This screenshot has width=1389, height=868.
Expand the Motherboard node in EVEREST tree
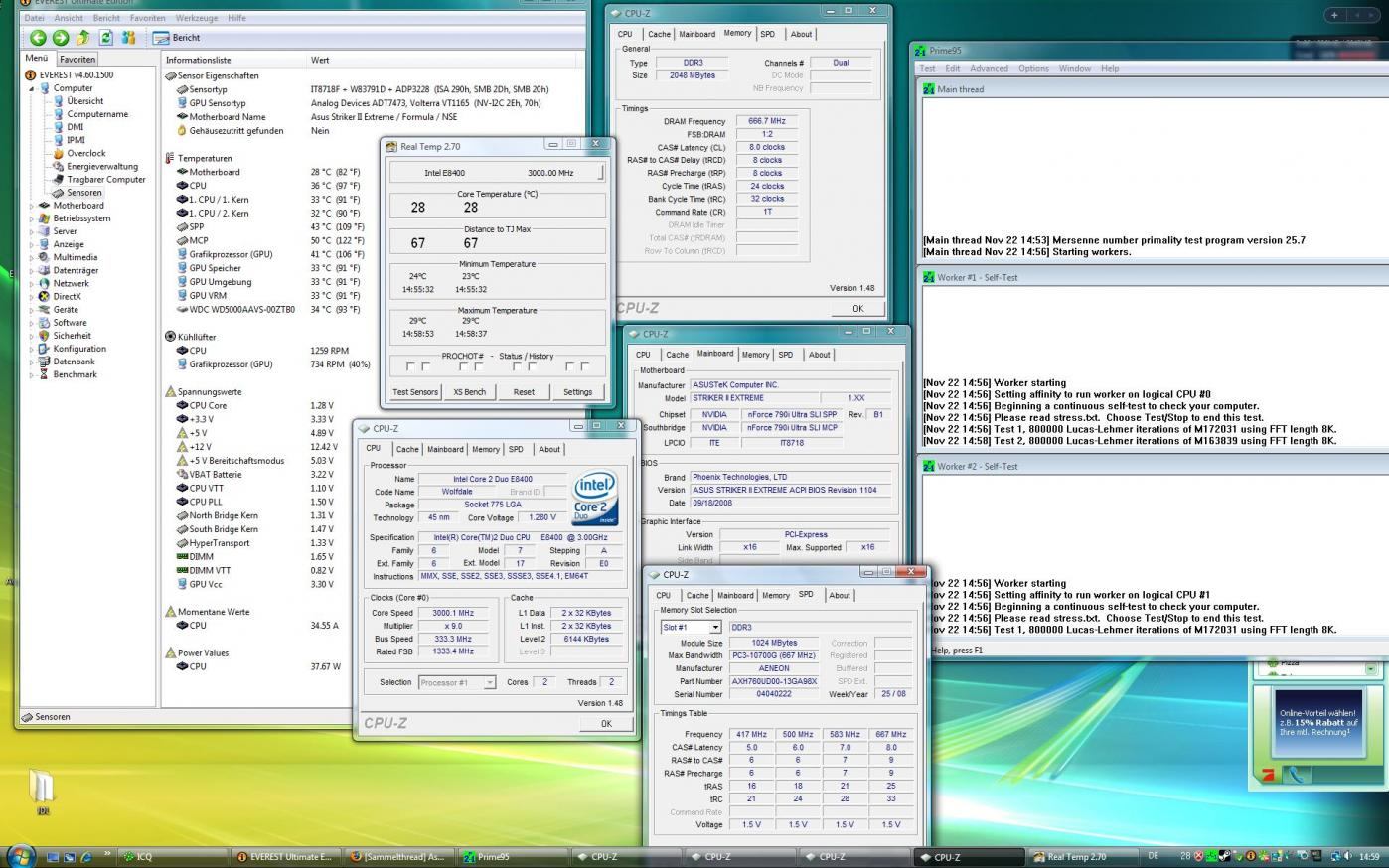tap(31, 206)
